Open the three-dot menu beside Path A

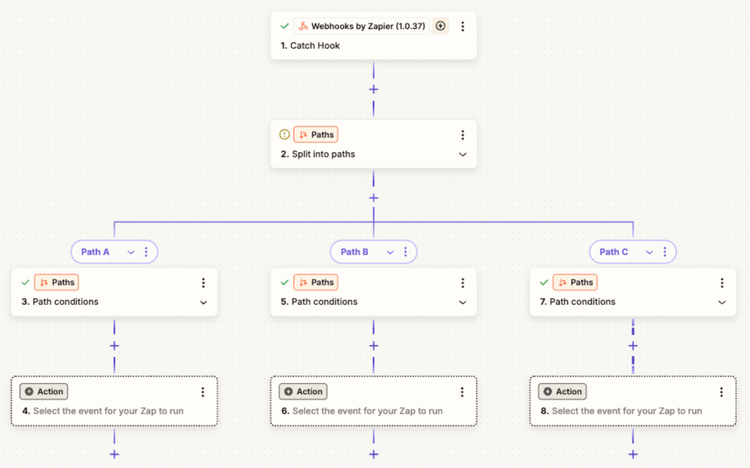[x=147, y=252]
